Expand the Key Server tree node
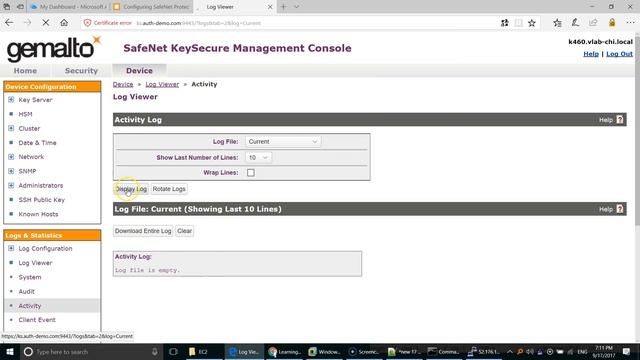Screen dimensions: 640x360 point(11,100)
